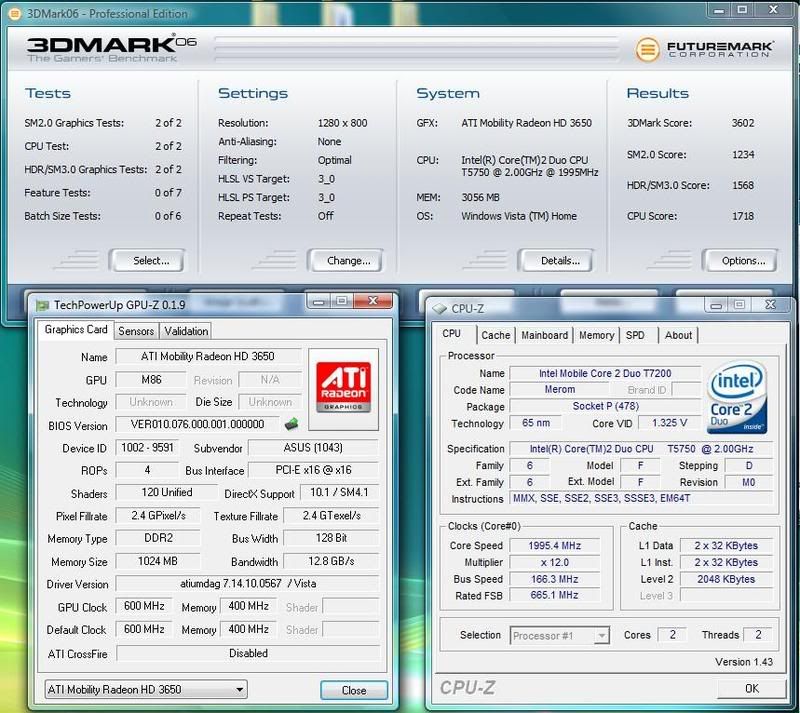800x713 pixels.
Task: Click the Subvendor ASUS (1043) field
Action: click(313, 448)
